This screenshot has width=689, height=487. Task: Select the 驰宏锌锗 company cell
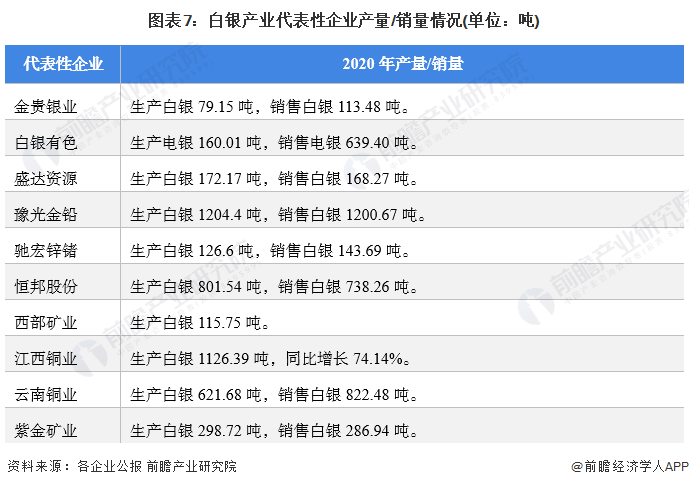pyautogui.click(x=48, y=250)
